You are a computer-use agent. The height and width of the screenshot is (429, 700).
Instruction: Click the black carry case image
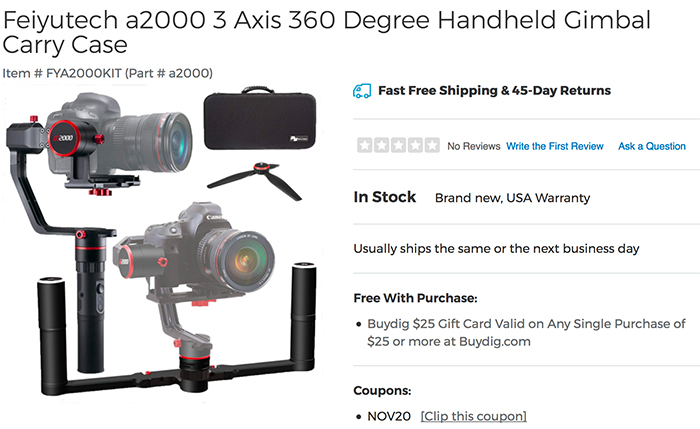point(260,118)
